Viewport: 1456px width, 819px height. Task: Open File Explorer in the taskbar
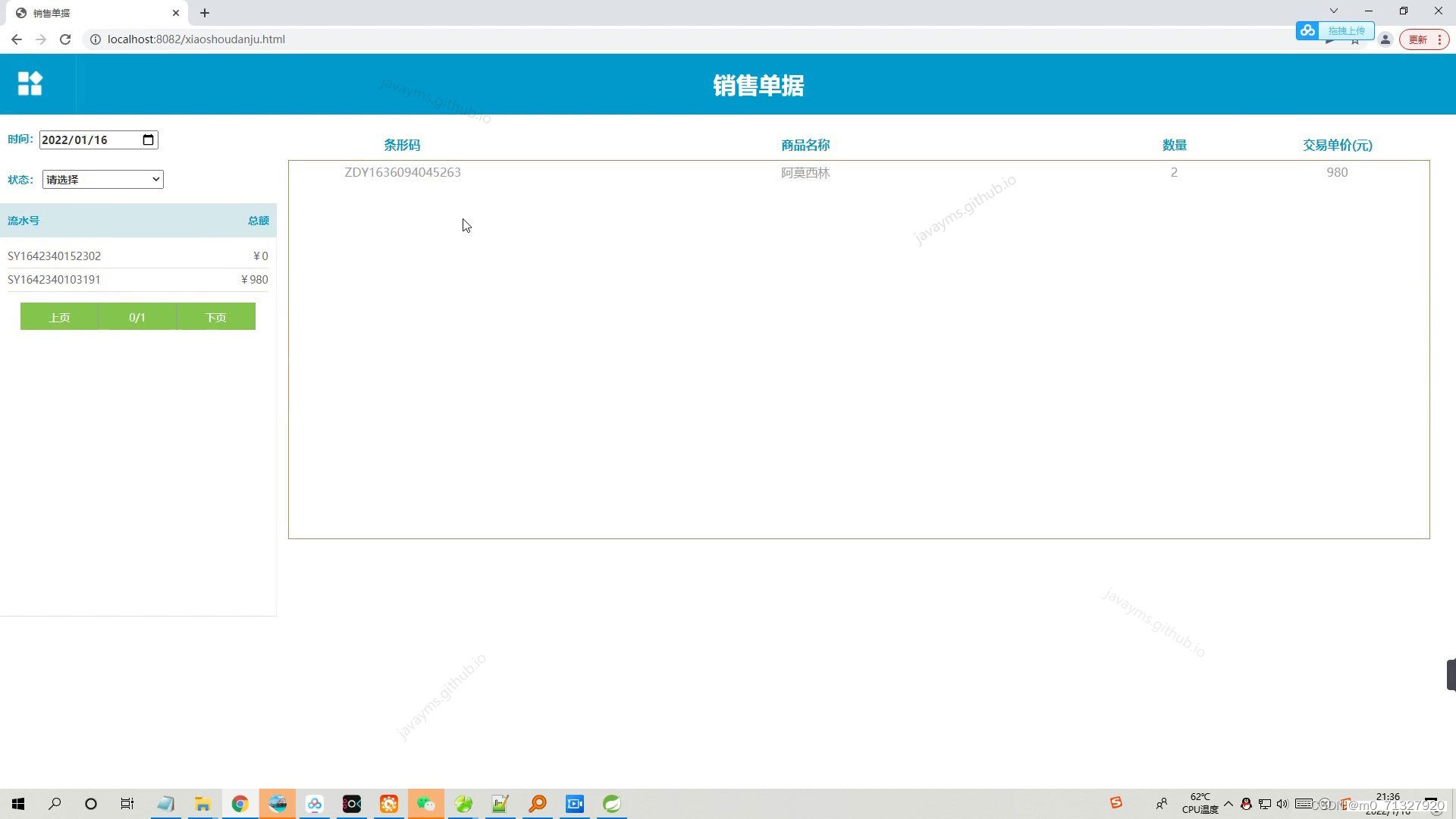(202, 804)
